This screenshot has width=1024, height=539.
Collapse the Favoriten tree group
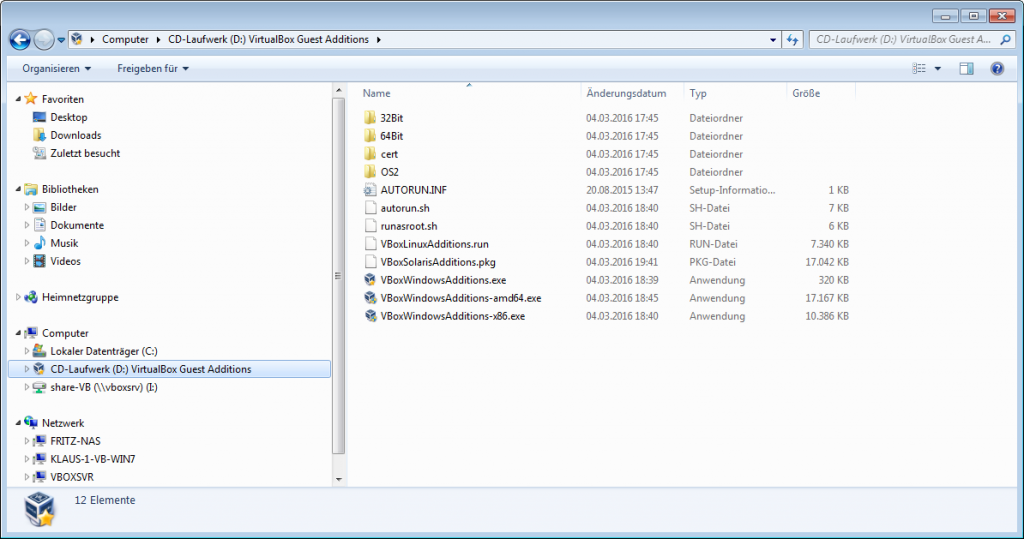click(18, 99)
